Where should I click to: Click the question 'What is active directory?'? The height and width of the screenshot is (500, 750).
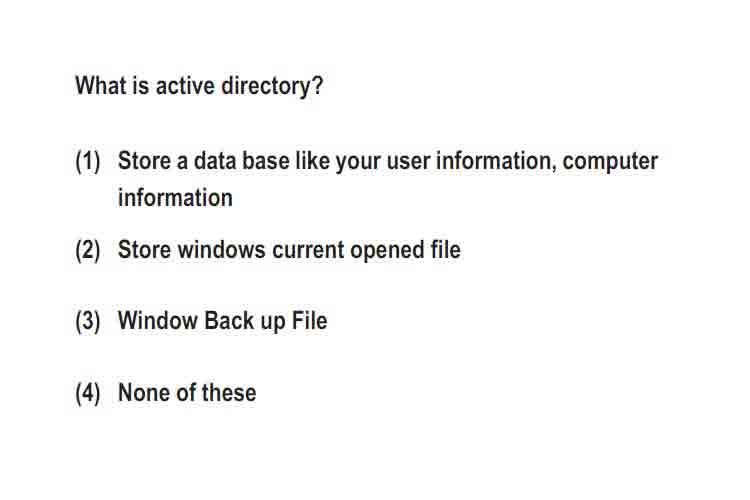coord(199,87)
